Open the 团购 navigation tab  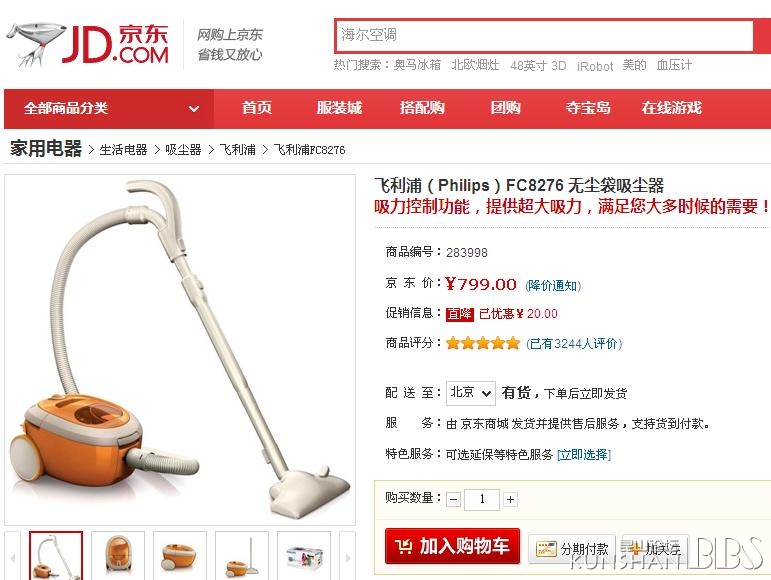(505, 108)
